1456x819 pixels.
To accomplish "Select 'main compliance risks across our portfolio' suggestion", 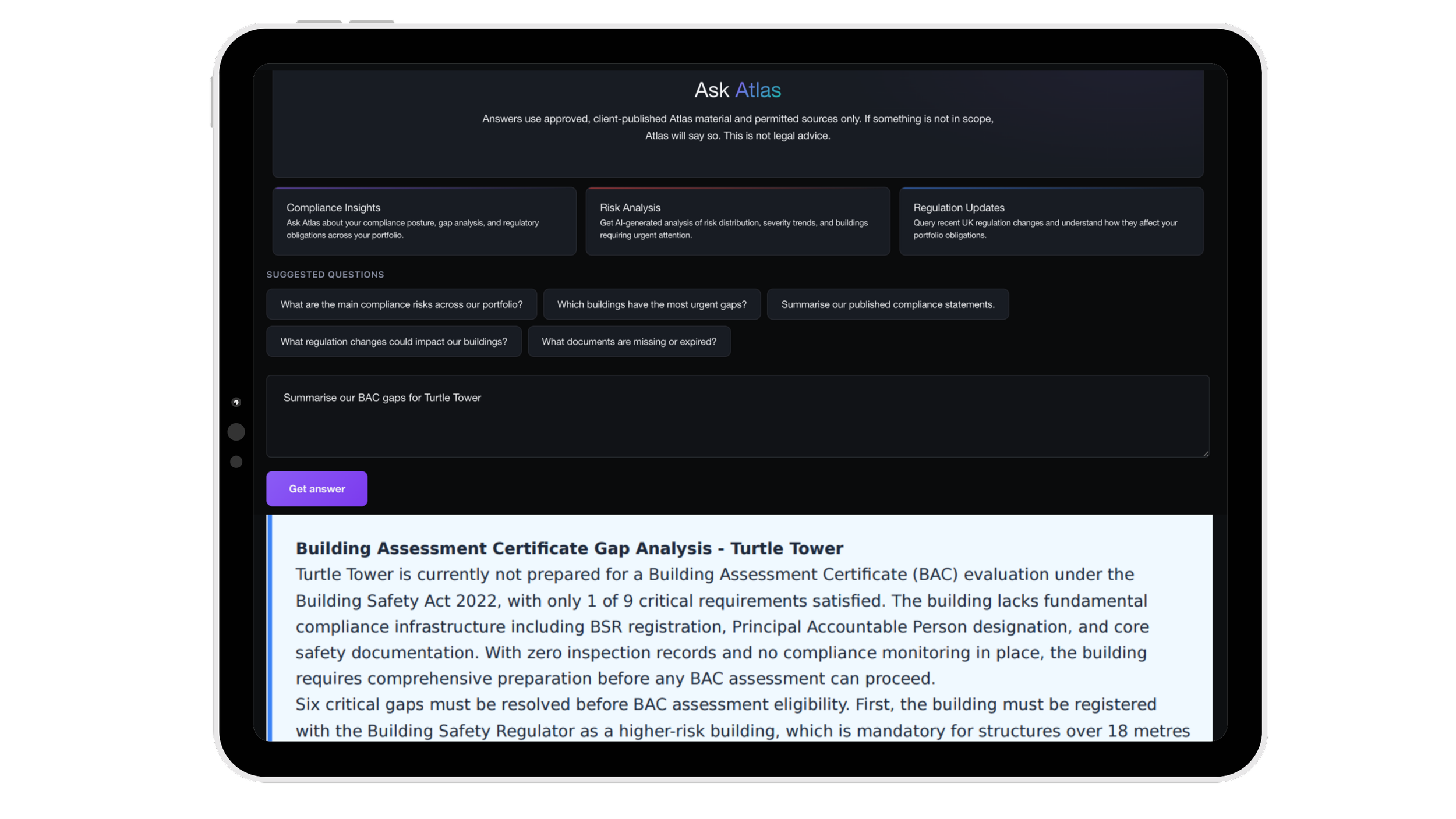I will (401, 304).
